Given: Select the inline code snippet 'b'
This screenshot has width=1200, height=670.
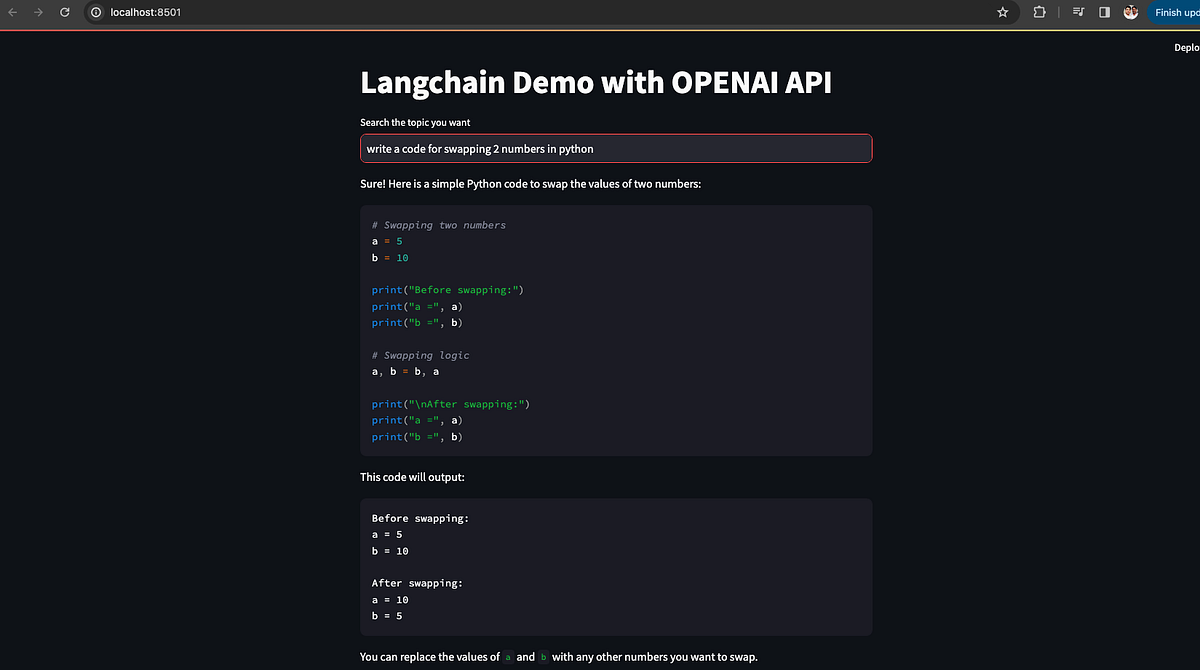Looking at the screenshot, I should point(543,657).
